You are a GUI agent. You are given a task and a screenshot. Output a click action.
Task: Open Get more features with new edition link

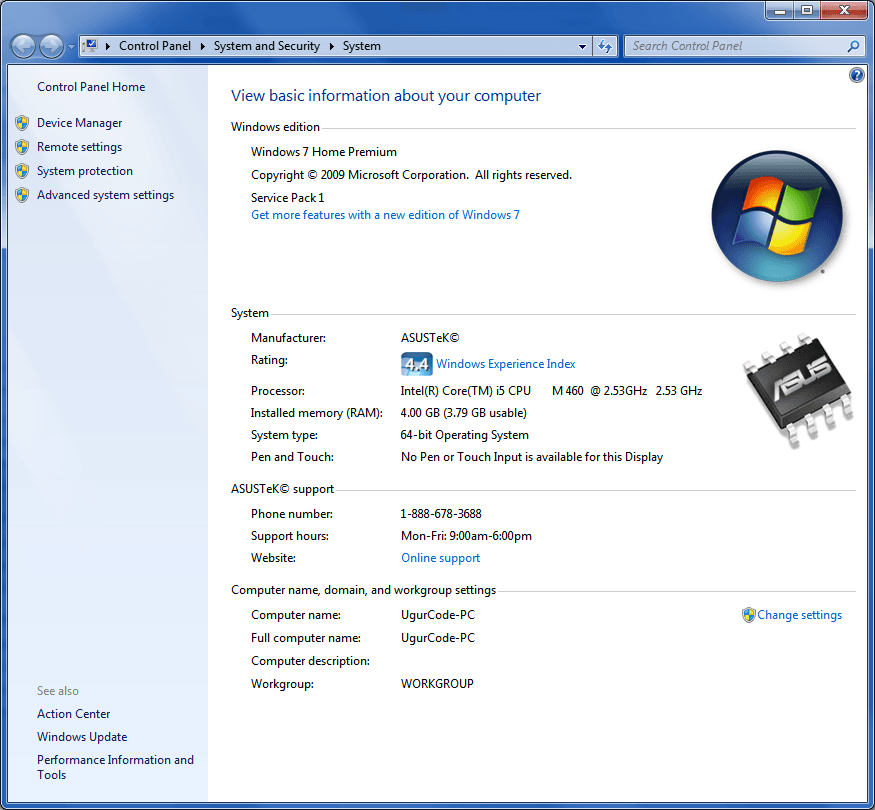click(x=385, y=215)
